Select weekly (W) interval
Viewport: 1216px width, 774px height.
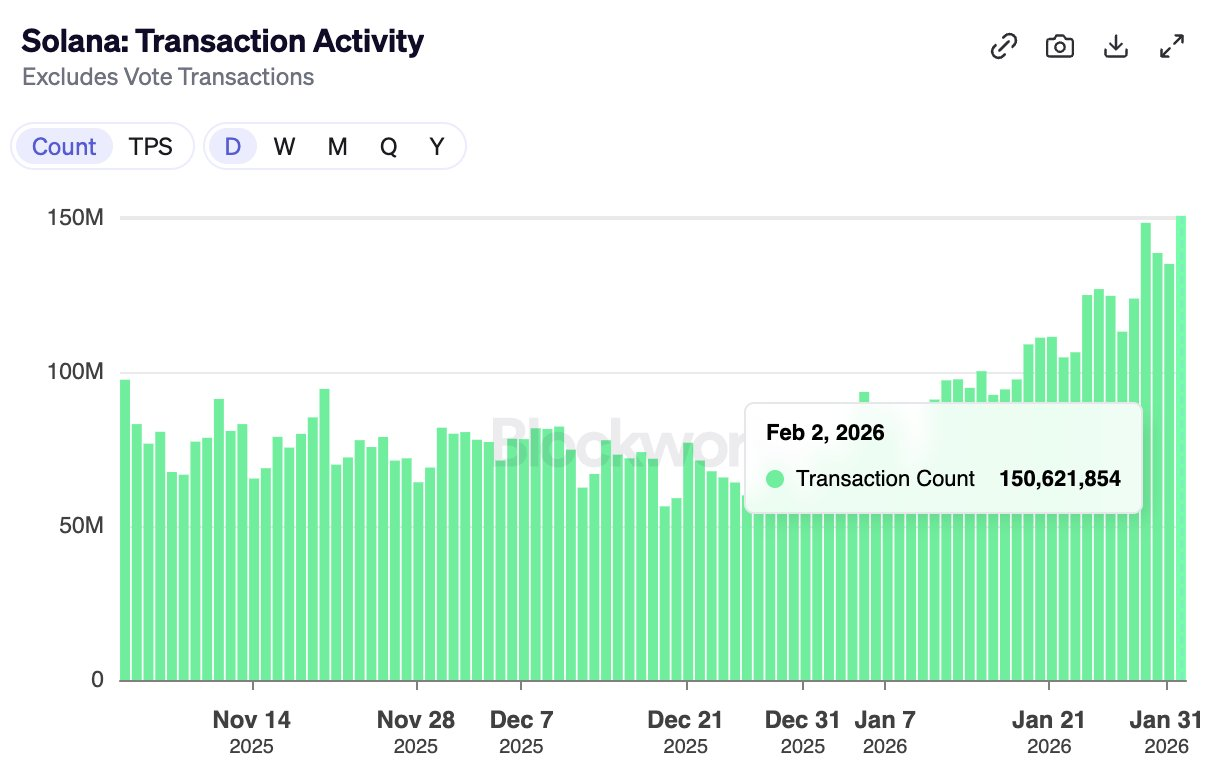coord(284,147)
